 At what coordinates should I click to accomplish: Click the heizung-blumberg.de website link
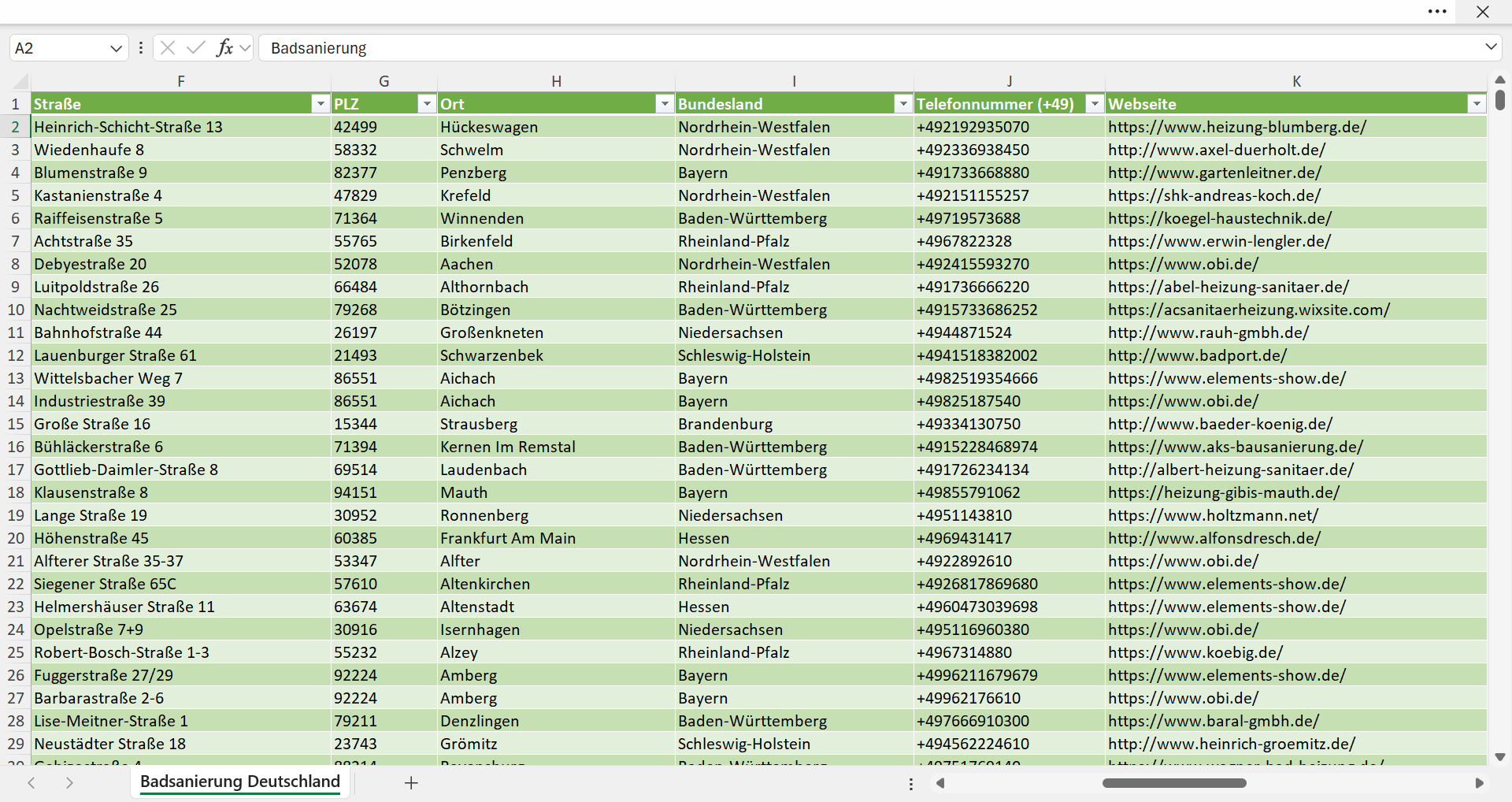pos(1237,127)
